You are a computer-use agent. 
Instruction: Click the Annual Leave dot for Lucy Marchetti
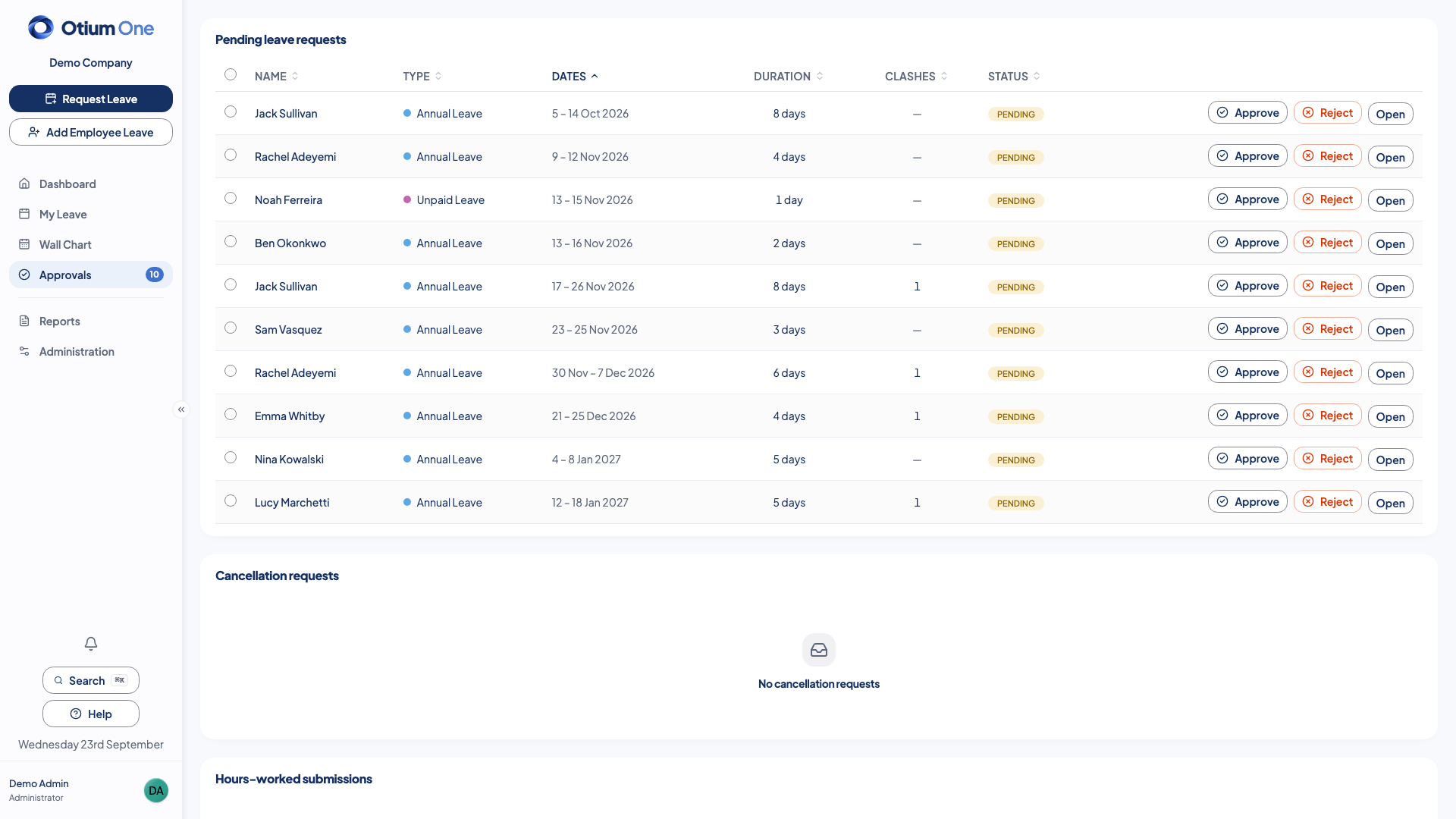pos(407,502)
